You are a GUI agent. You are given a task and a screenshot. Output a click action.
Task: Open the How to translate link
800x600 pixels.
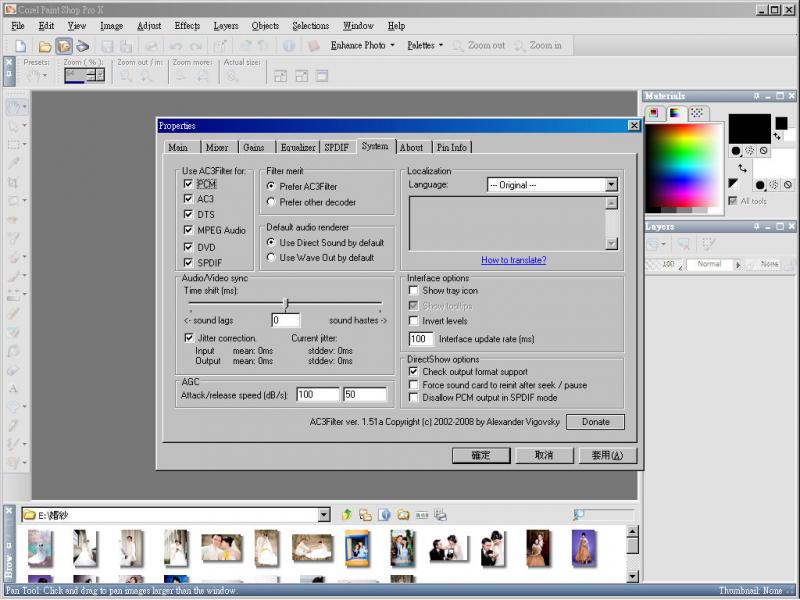[x=513, y=260]
